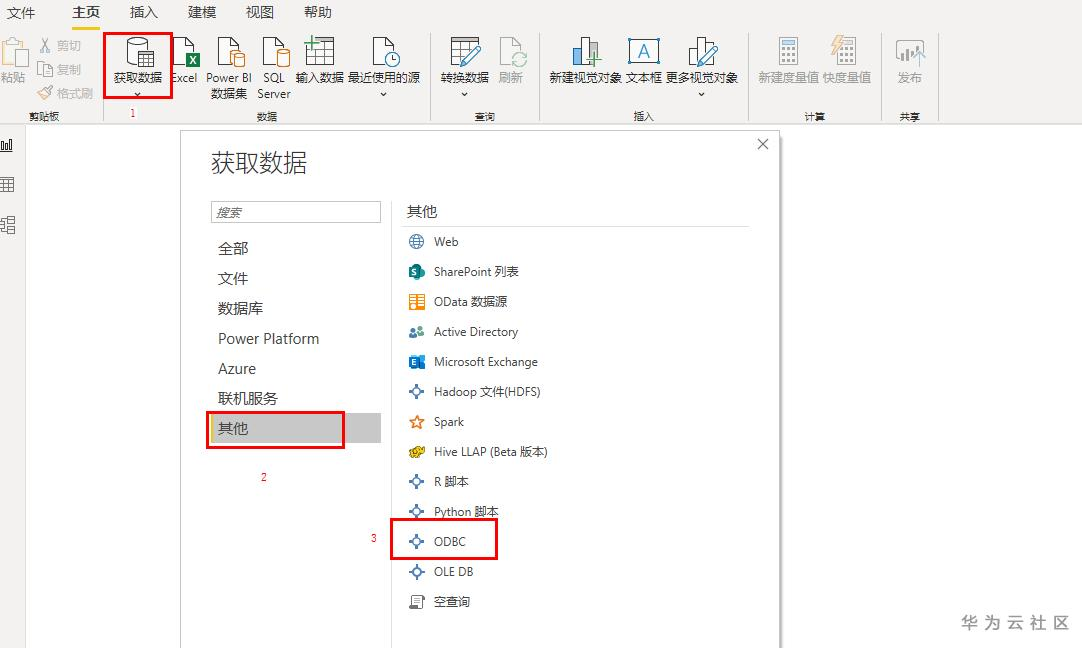This screenshot has width=1082, height=648.
Task: Switch to the 建模 ribbon tab
Action: point(201,12)
